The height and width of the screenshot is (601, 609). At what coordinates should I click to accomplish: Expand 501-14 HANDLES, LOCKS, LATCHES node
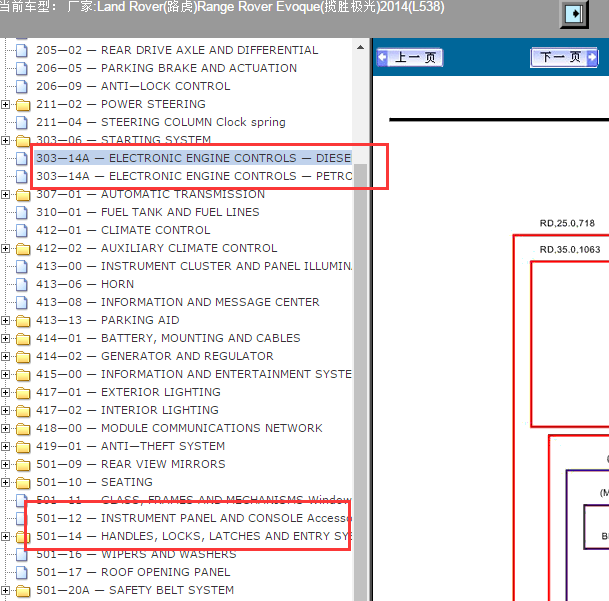5,536
